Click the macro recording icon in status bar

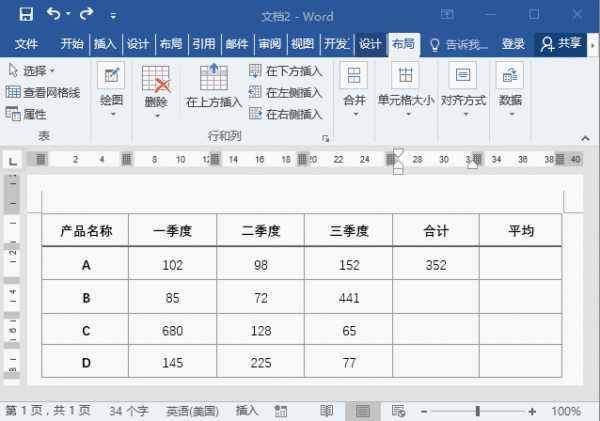(281, 411)
